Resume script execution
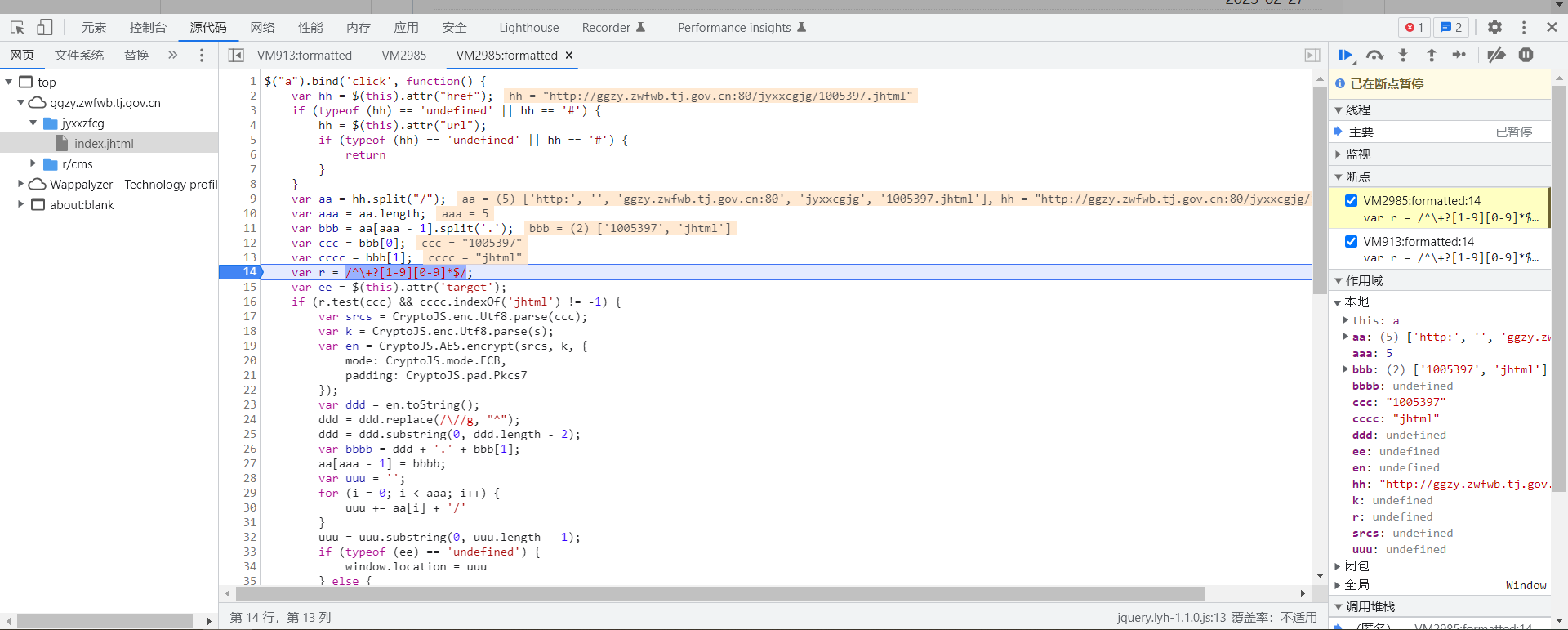 [x=1347, y=56]
